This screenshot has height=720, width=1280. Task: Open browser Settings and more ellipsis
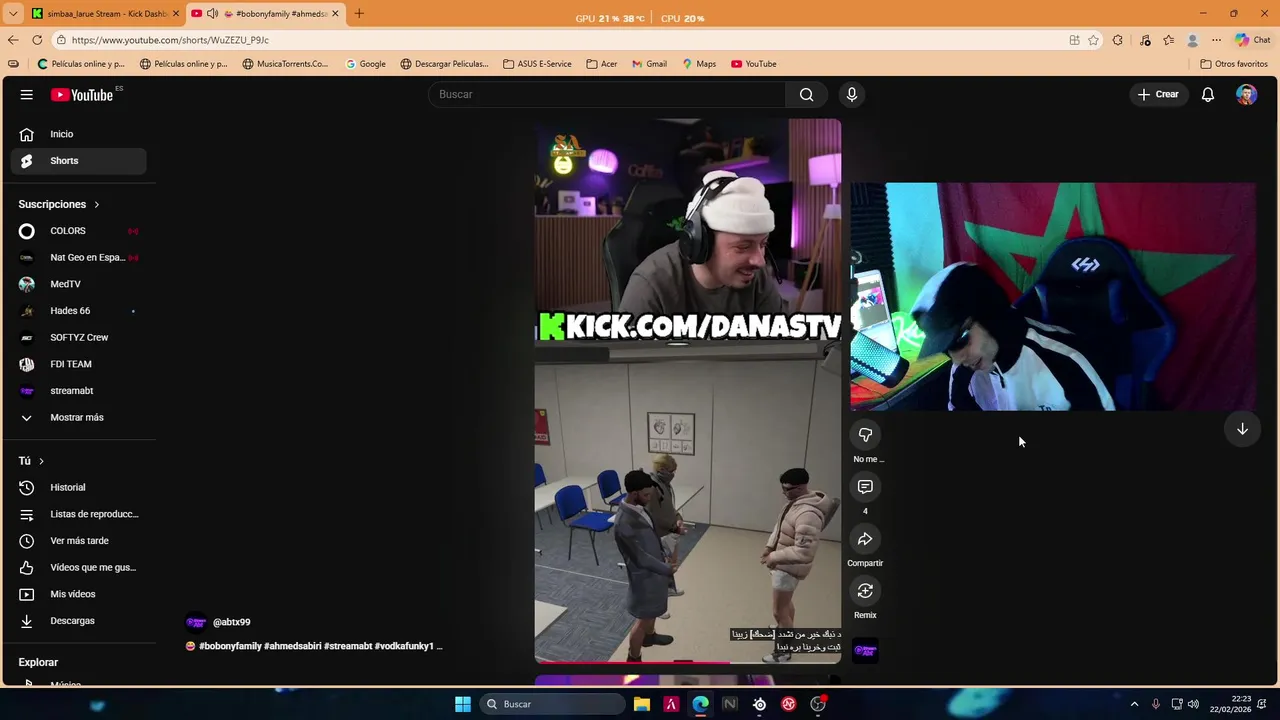pyautogui.click(x=1216, y=40)
